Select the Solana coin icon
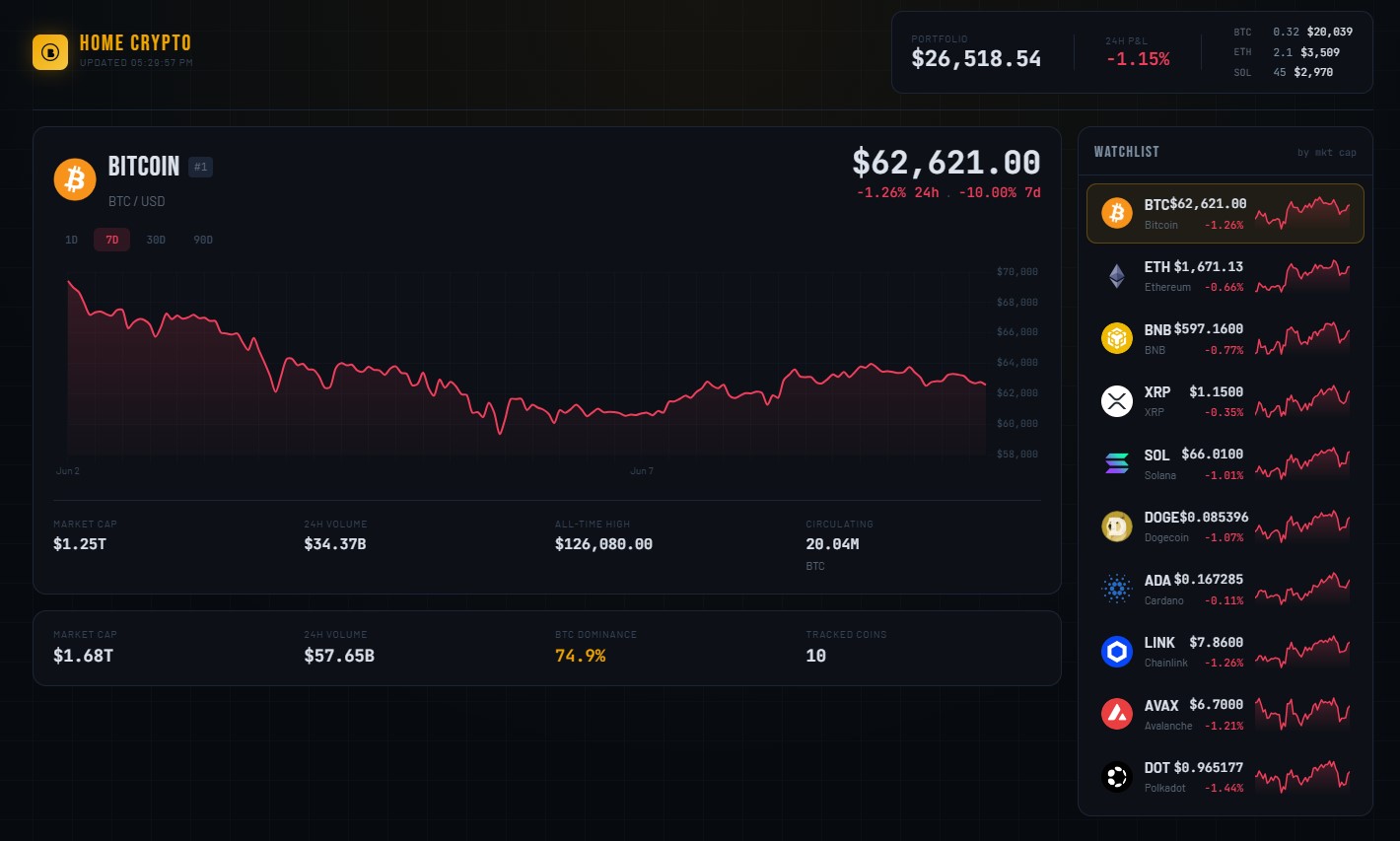The height and width of the screenshot is (841, 1400). click(1117, 463)
